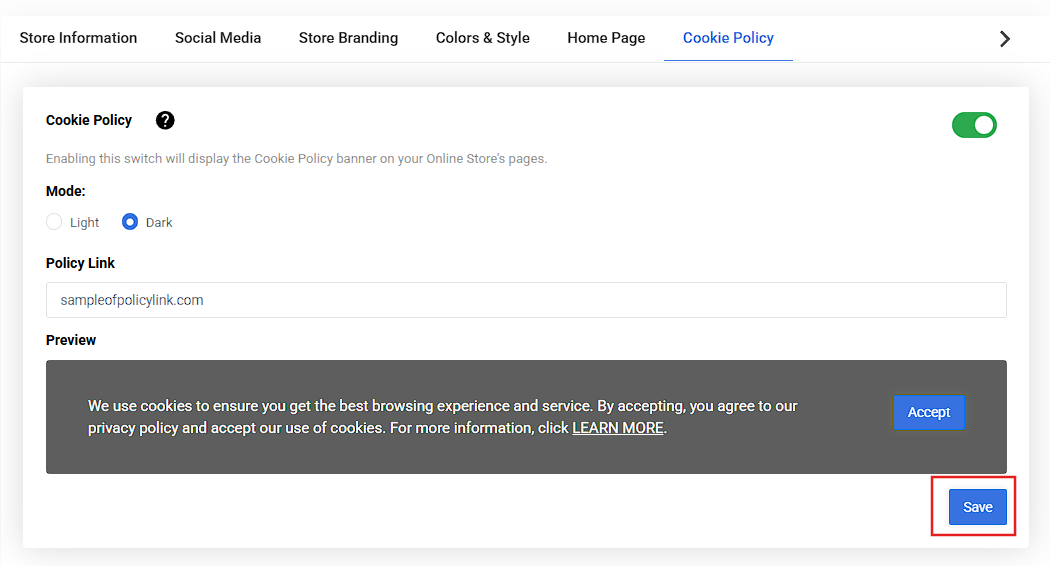
Task: Click the Policy Link field label
Action: coord(80,263)
